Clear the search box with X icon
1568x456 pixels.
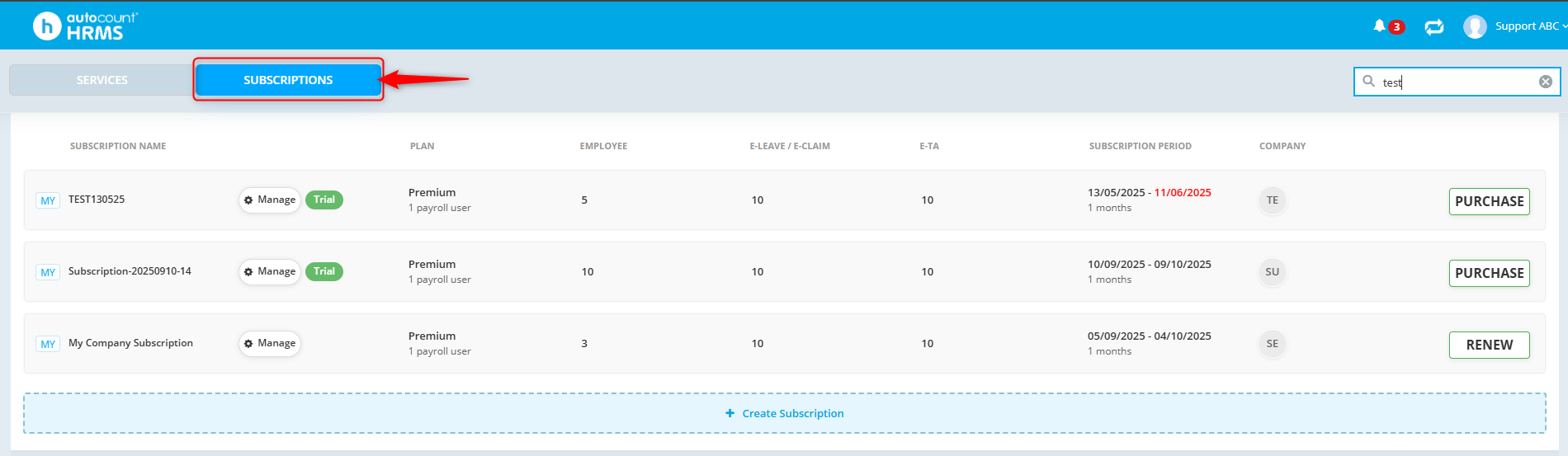[x=1546, y=82]
